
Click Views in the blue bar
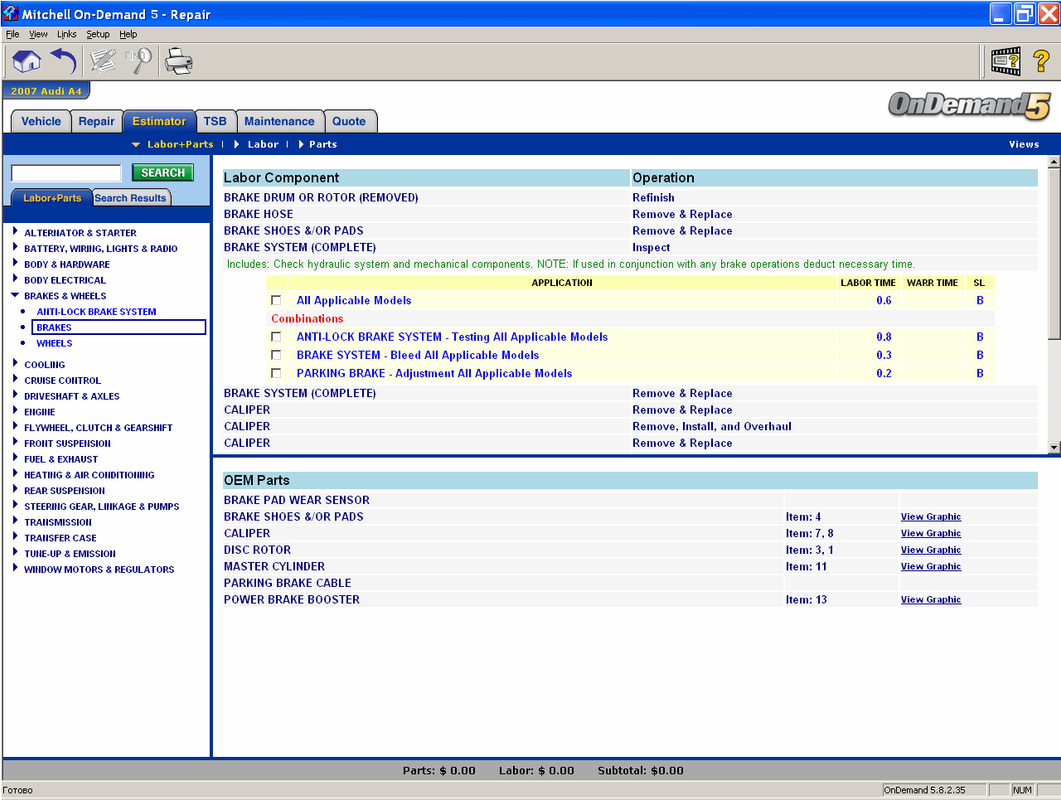tap(1024, 144)
